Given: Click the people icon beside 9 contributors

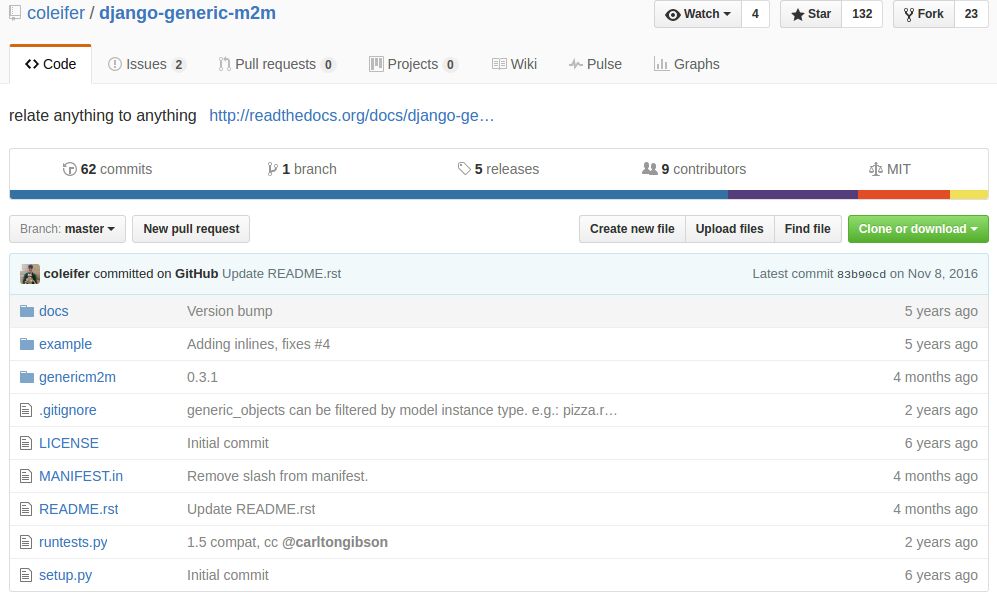Looking at the screenshot, I should (649, 168).
